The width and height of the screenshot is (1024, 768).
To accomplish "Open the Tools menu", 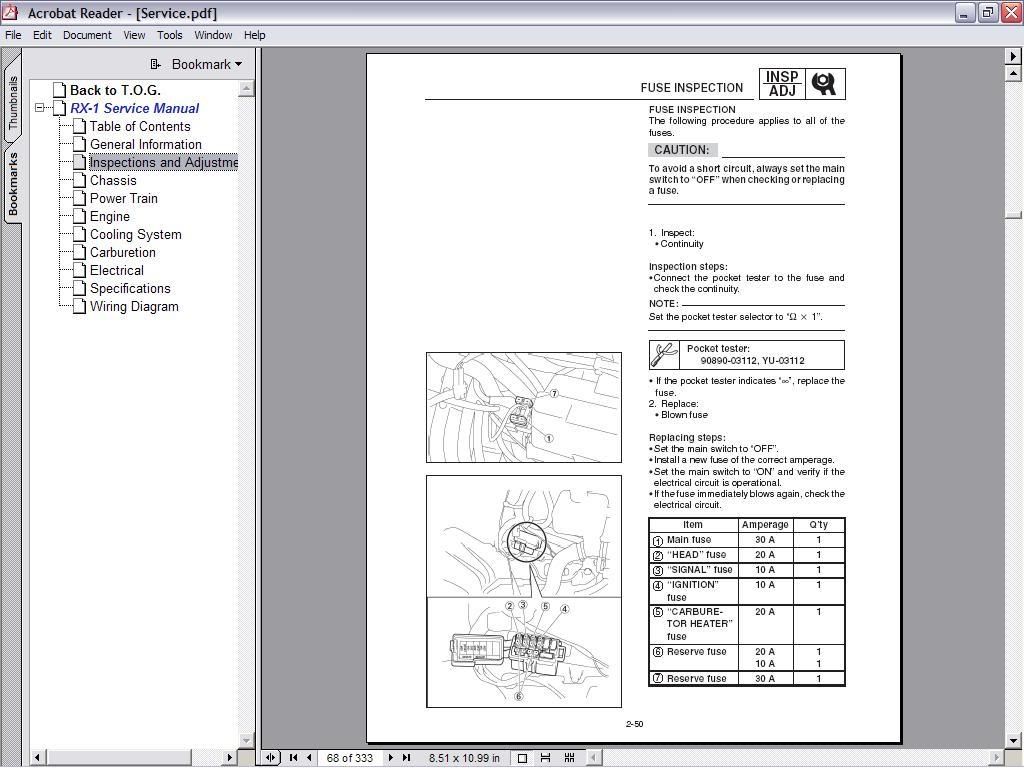I will [x=170, y=35].
